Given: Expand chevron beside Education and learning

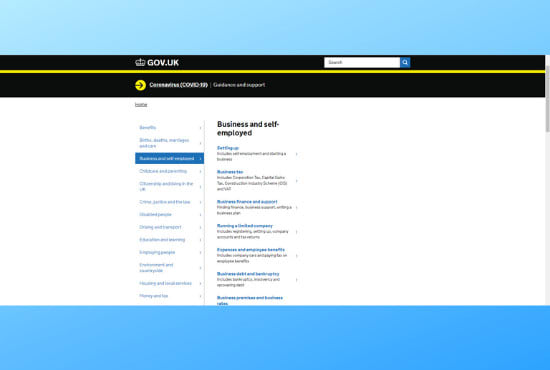Looking at the screenshot, I should [x=201, y=240].
